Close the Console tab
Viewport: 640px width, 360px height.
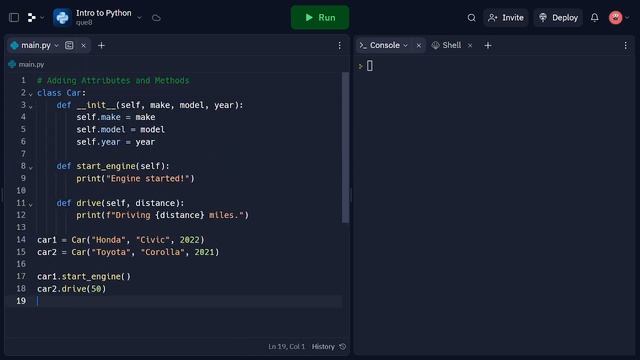pyautogui.click(x=418, y=45)
